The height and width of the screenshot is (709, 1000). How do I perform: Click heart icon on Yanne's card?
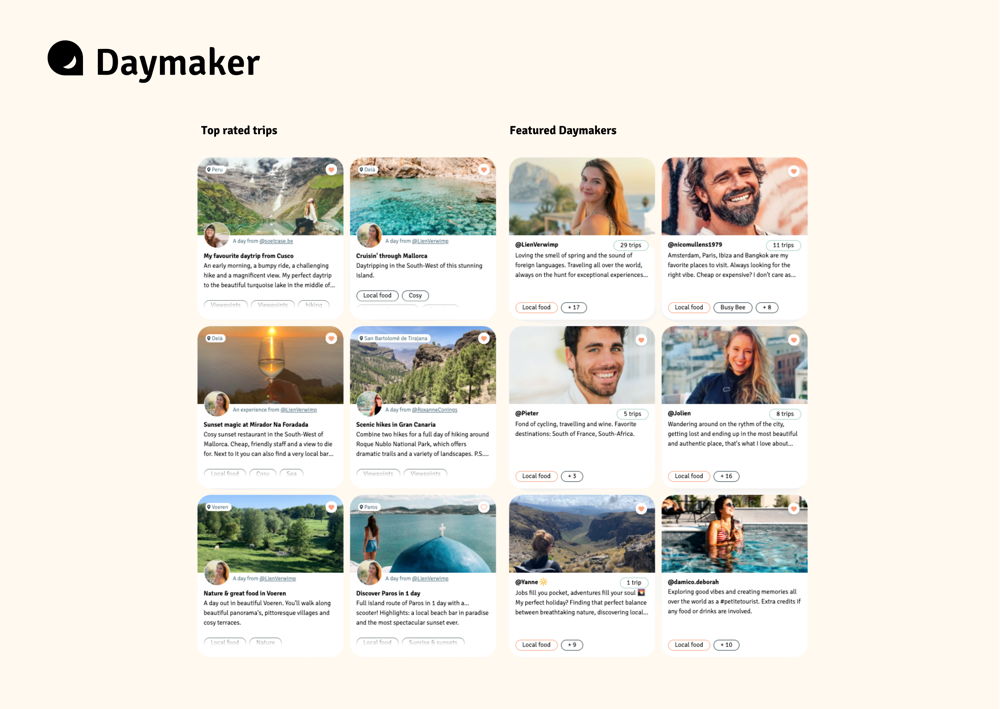click(x=641, y=508)
